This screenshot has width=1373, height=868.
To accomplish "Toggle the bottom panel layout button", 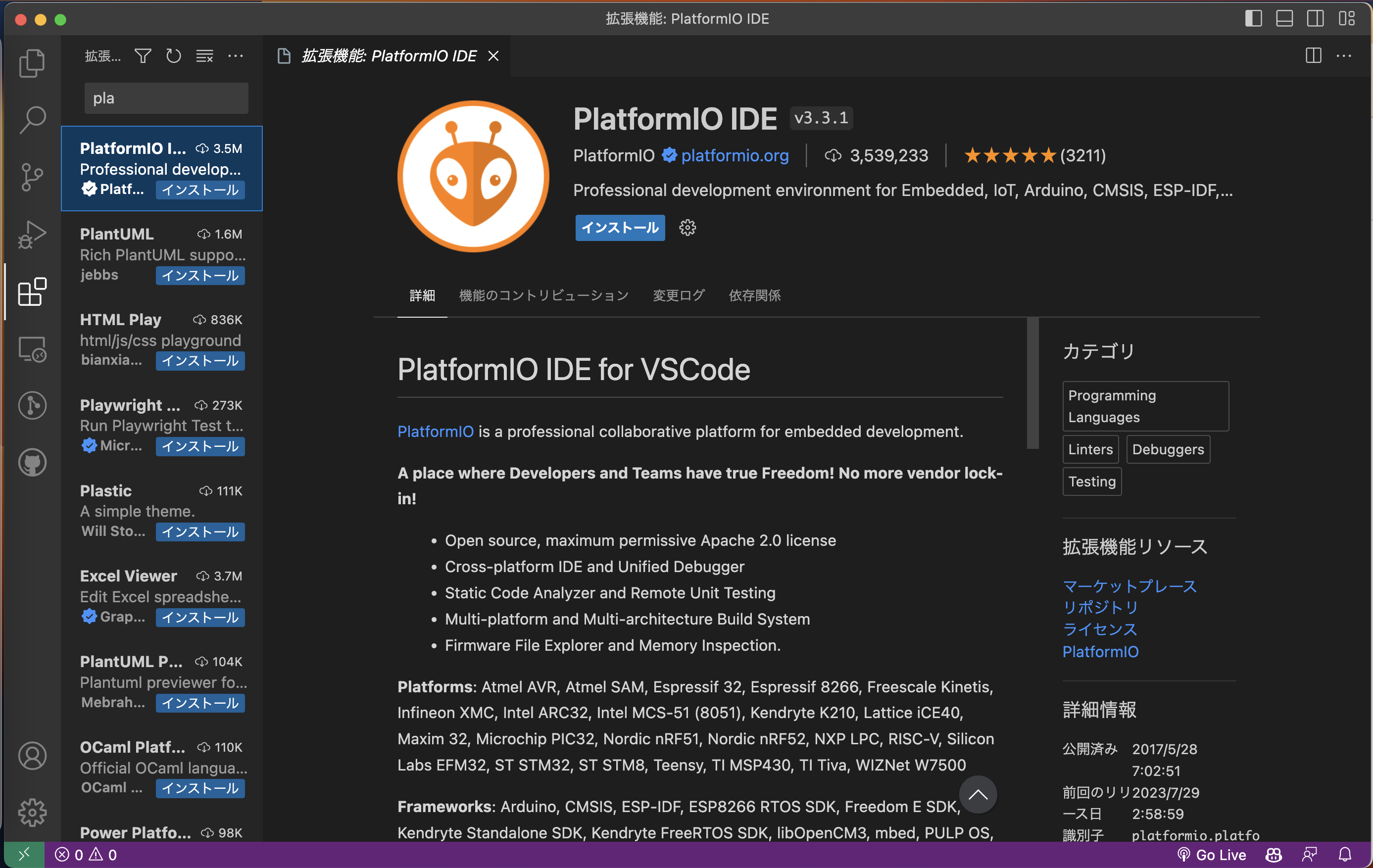I will coord(1284,18).
